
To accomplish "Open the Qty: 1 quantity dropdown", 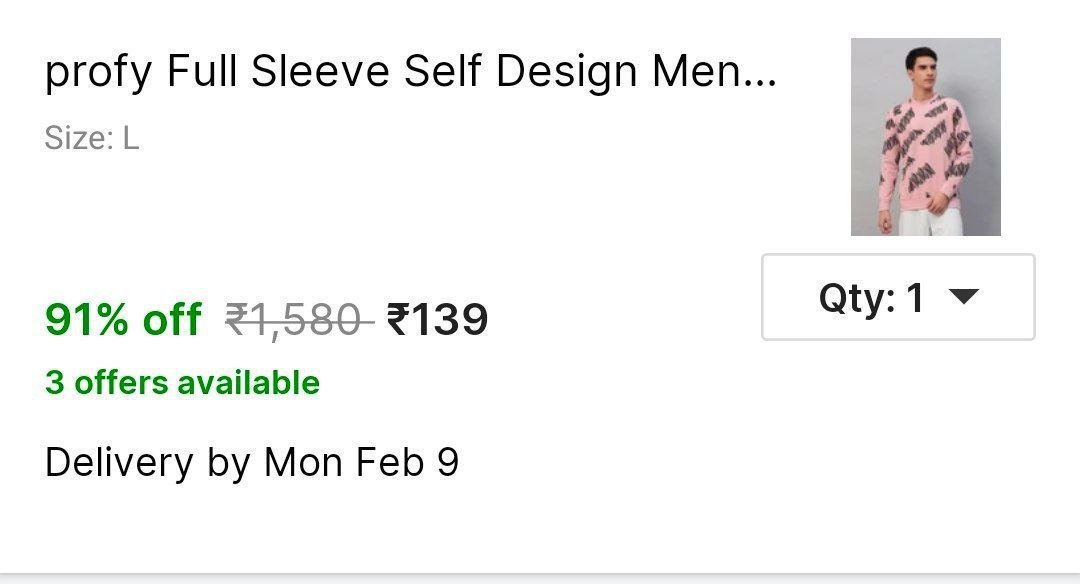I will pyautogui.click(x=897, y=297).
